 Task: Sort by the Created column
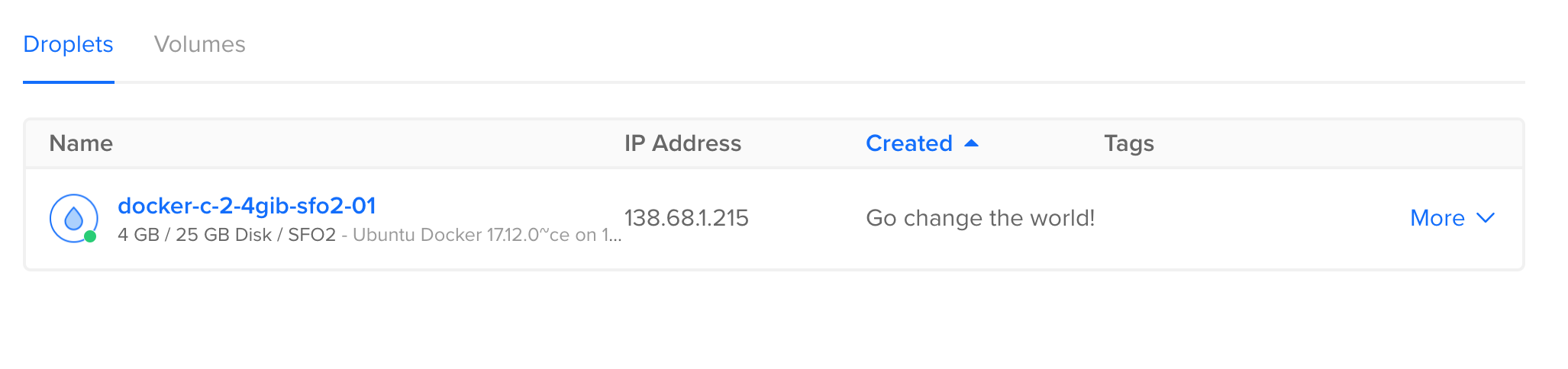tap(908, 143)
